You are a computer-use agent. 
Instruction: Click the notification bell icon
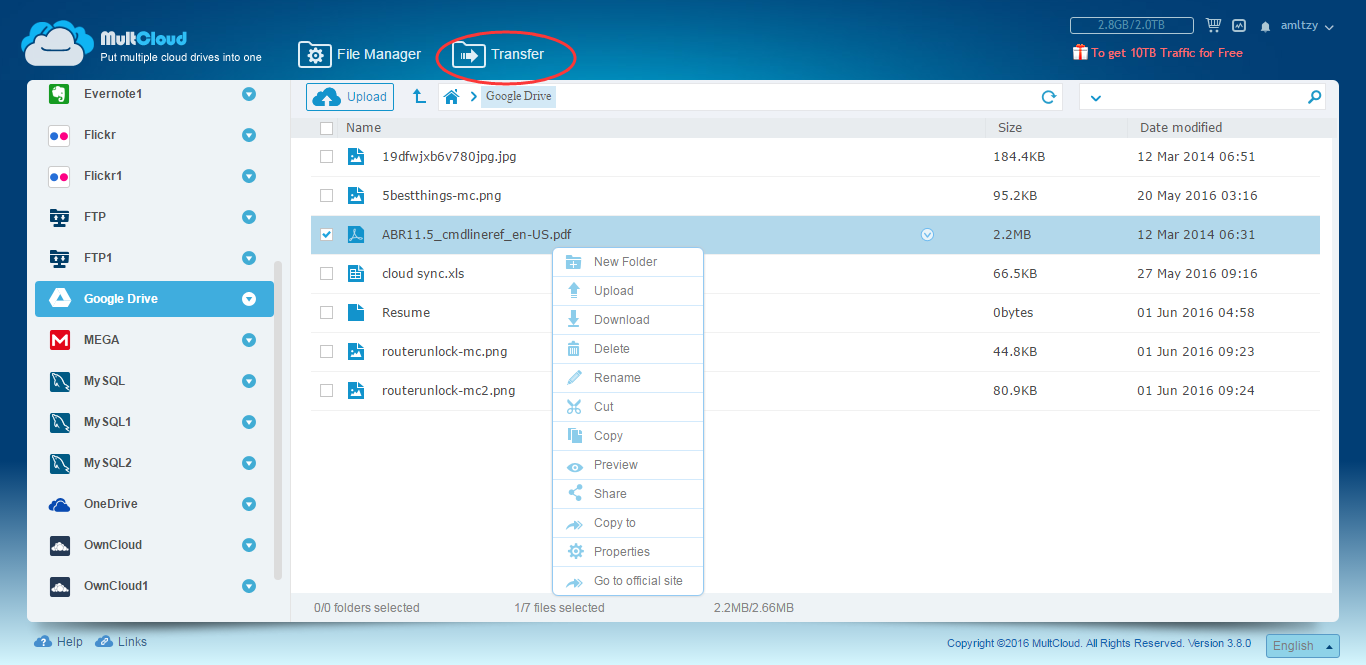click(x=1265, y=27)
